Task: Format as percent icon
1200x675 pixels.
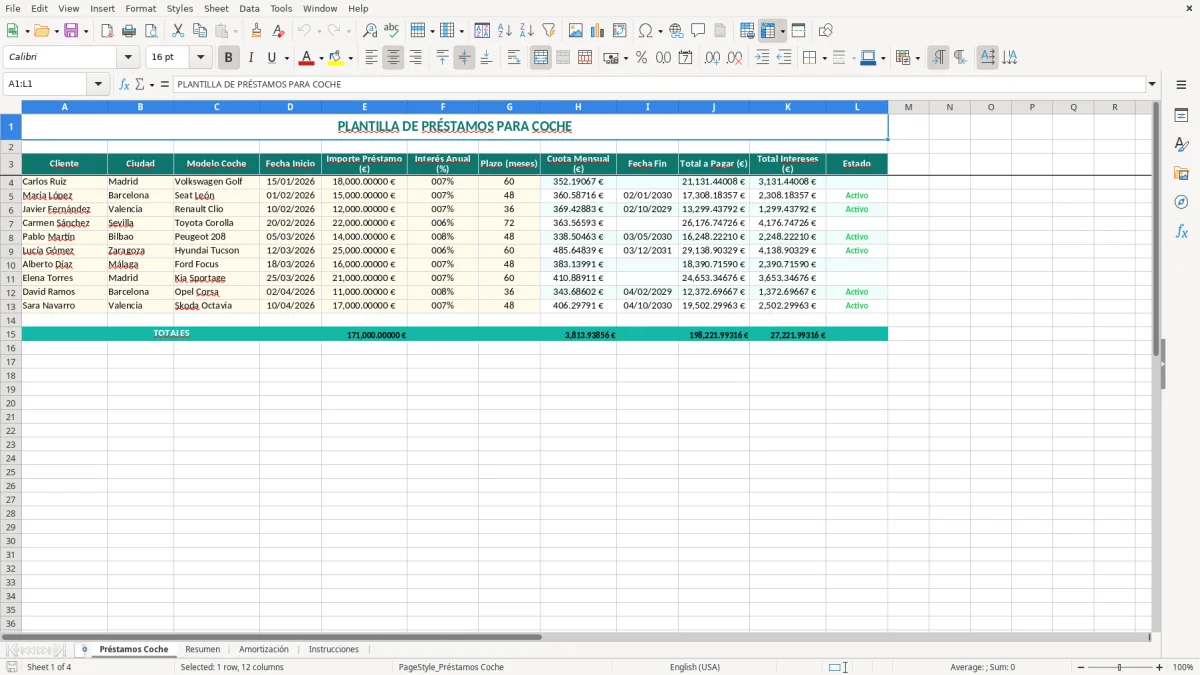Action: (x=642, y=58)
